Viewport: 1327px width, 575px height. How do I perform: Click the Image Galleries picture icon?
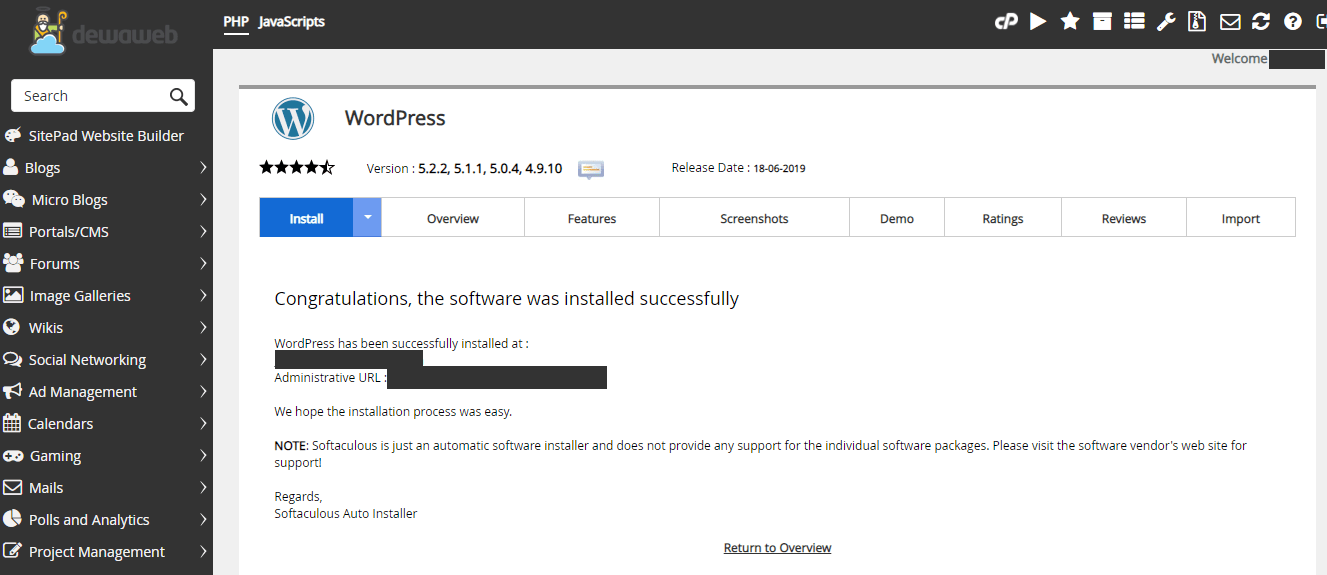[x=13, y=295]
